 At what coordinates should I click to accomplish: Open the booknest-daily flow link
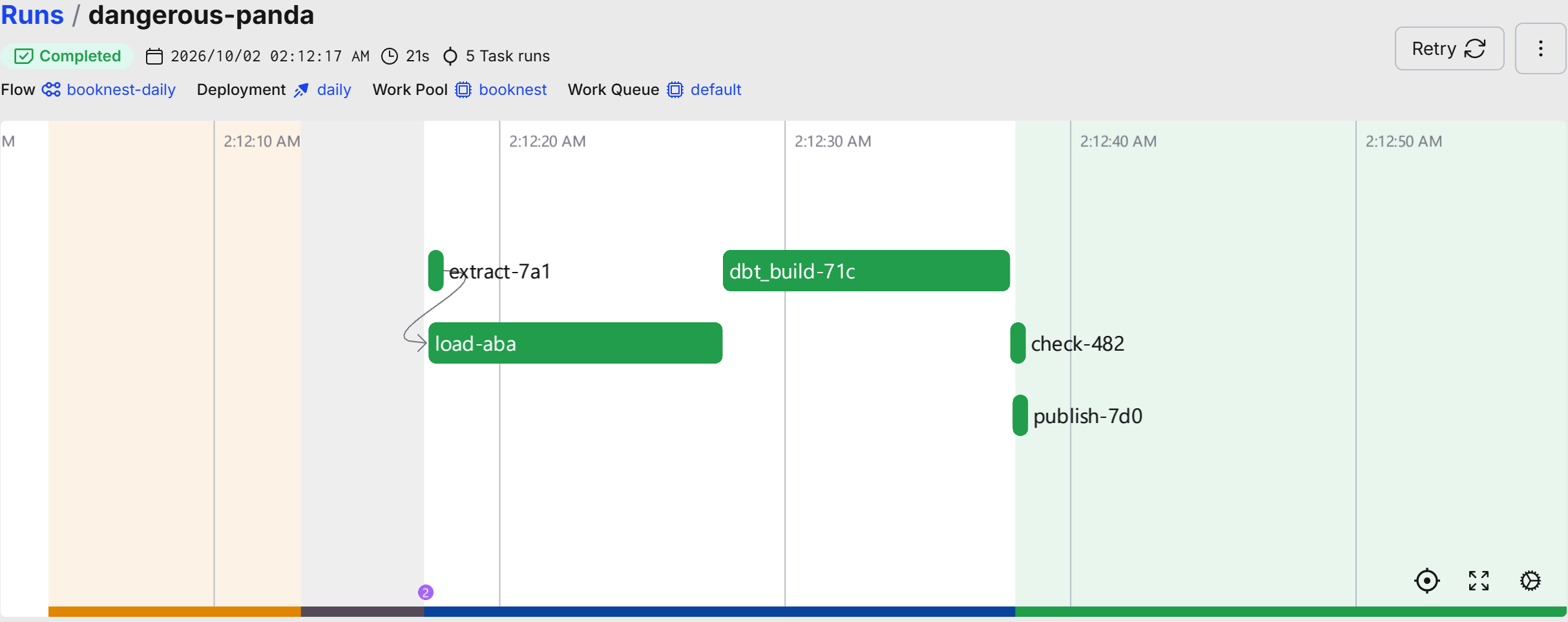[x=121, y=90]
